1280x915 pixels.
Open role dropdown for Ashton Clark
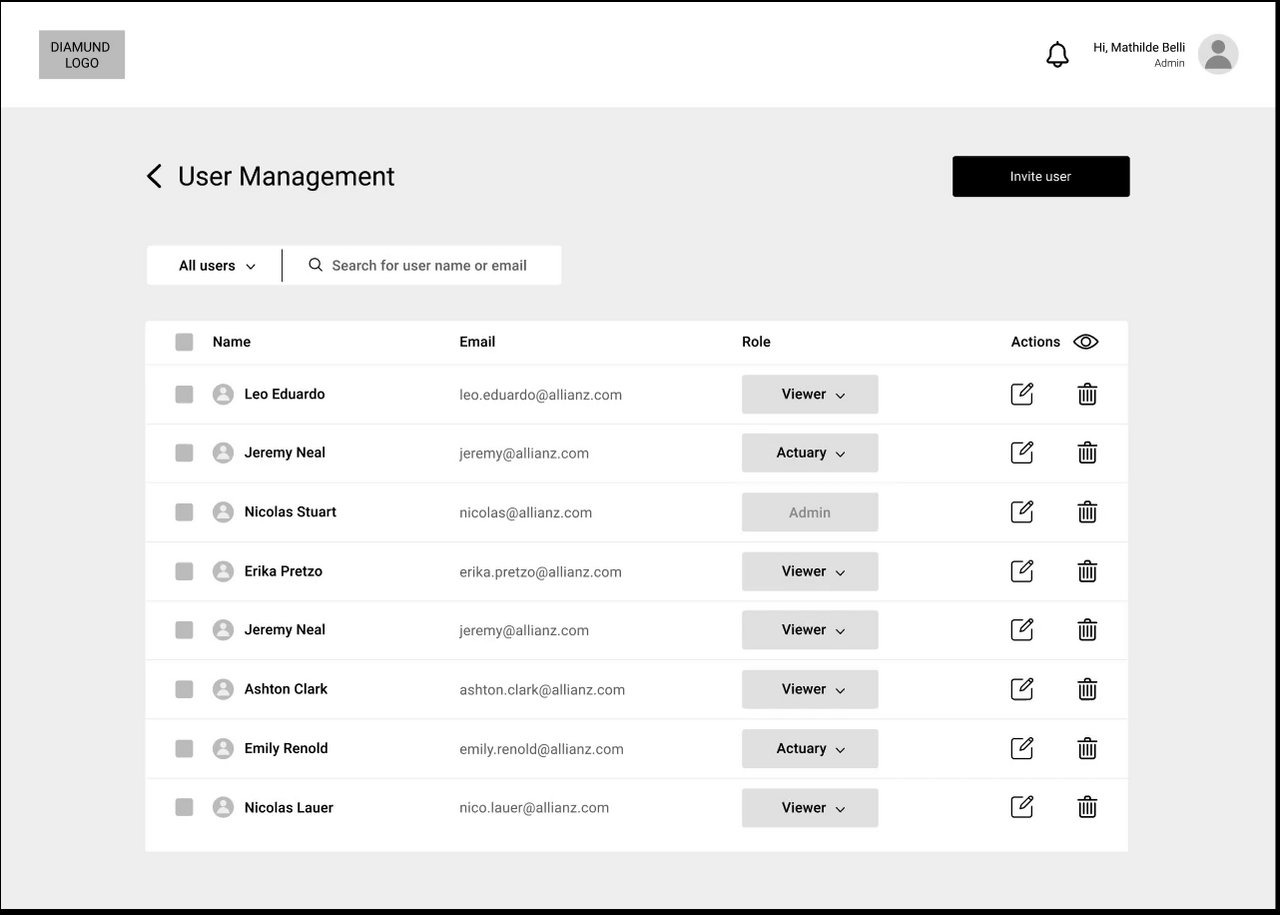810,689
